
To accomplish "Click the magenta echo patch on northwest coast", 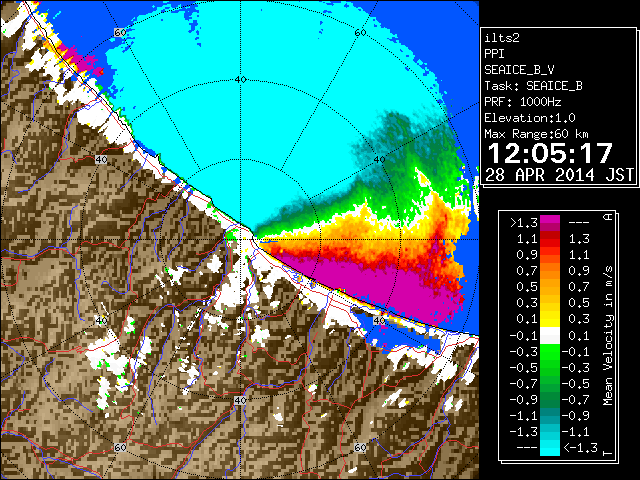I will coord(80,61).
